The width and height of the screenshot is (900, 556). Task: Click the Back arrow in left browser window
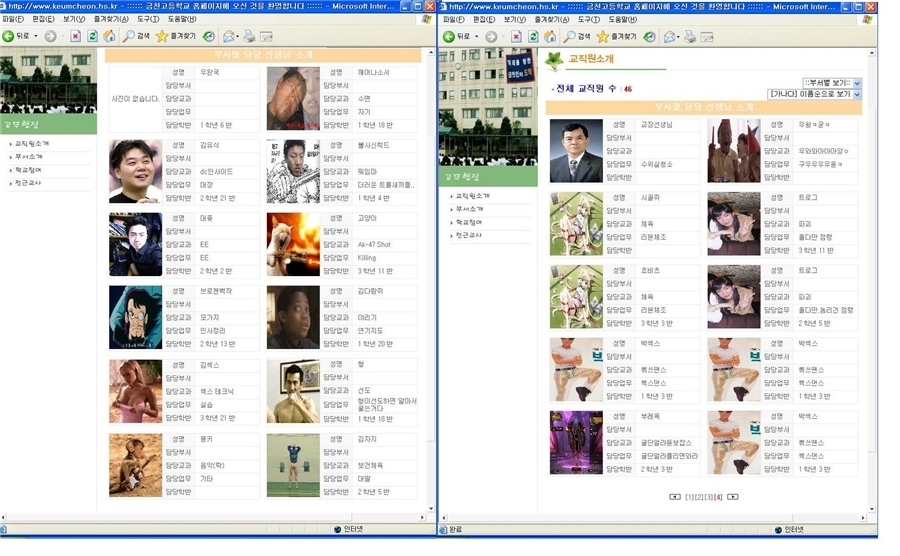pos(9,36)
